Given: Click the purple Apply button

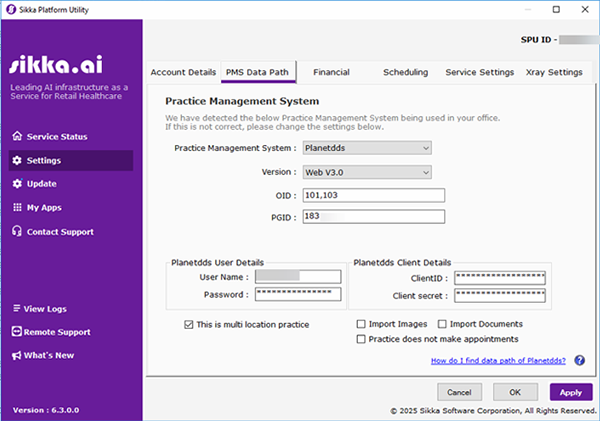Looking at the screenshot, I should (x=571, y=392).
